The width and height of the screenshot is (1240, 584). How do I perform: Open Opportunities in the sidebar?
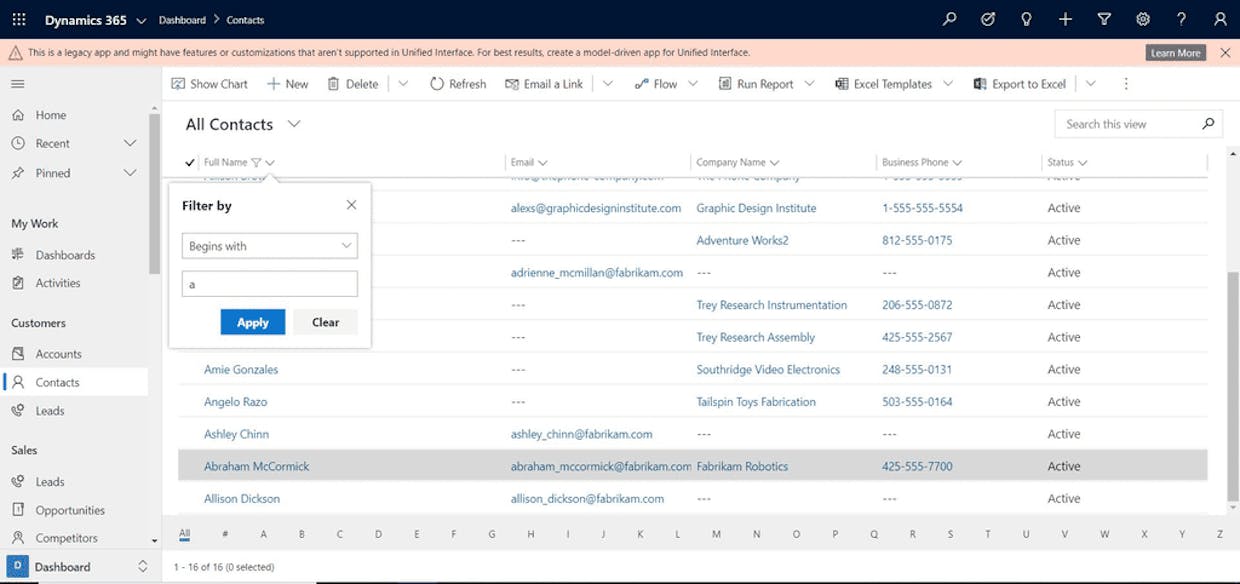70,510
